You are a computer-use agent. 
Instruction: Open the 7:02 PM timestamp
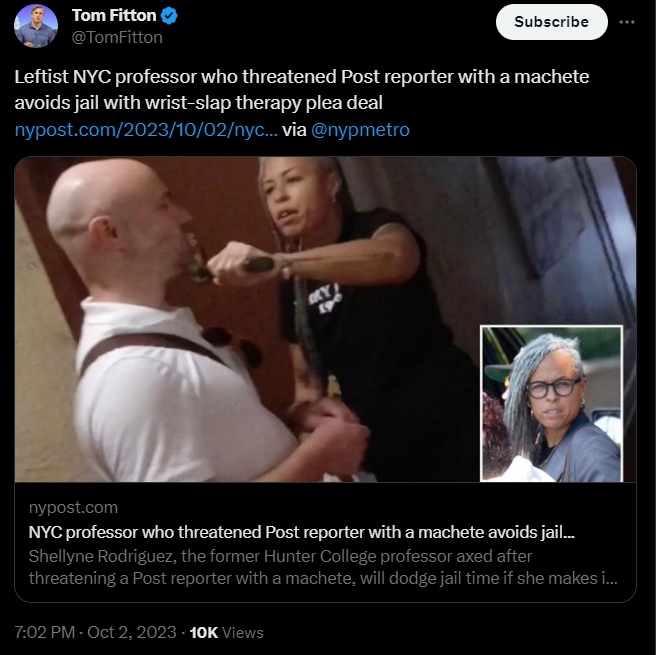click(45, 632)
